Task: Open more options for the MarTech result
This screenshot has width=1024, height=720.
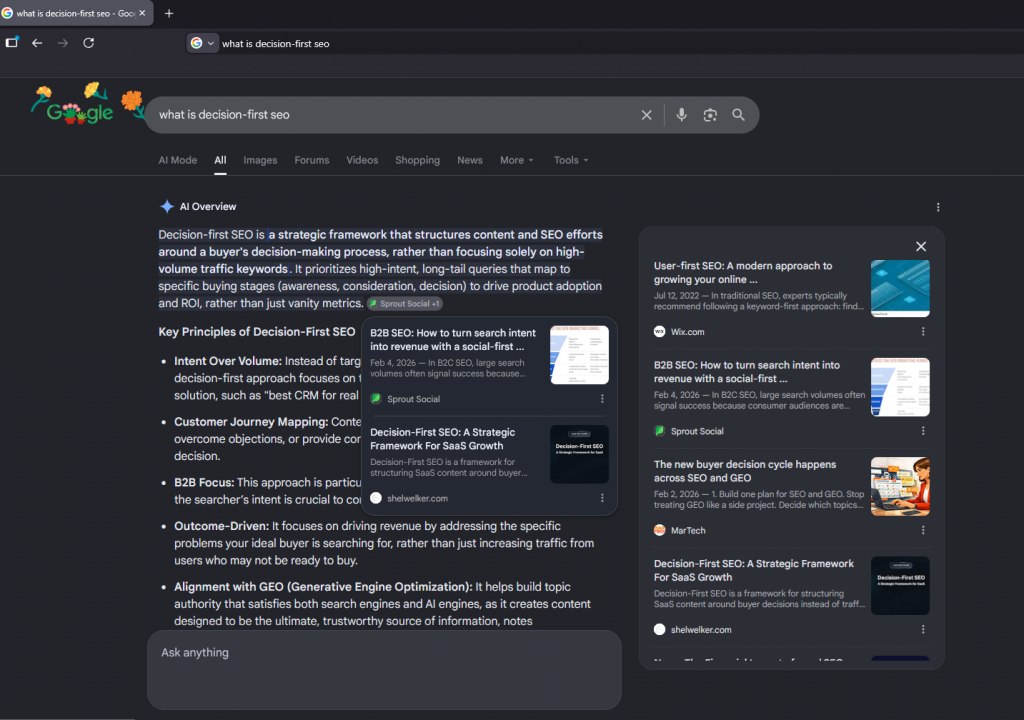Action: [923, 531]
